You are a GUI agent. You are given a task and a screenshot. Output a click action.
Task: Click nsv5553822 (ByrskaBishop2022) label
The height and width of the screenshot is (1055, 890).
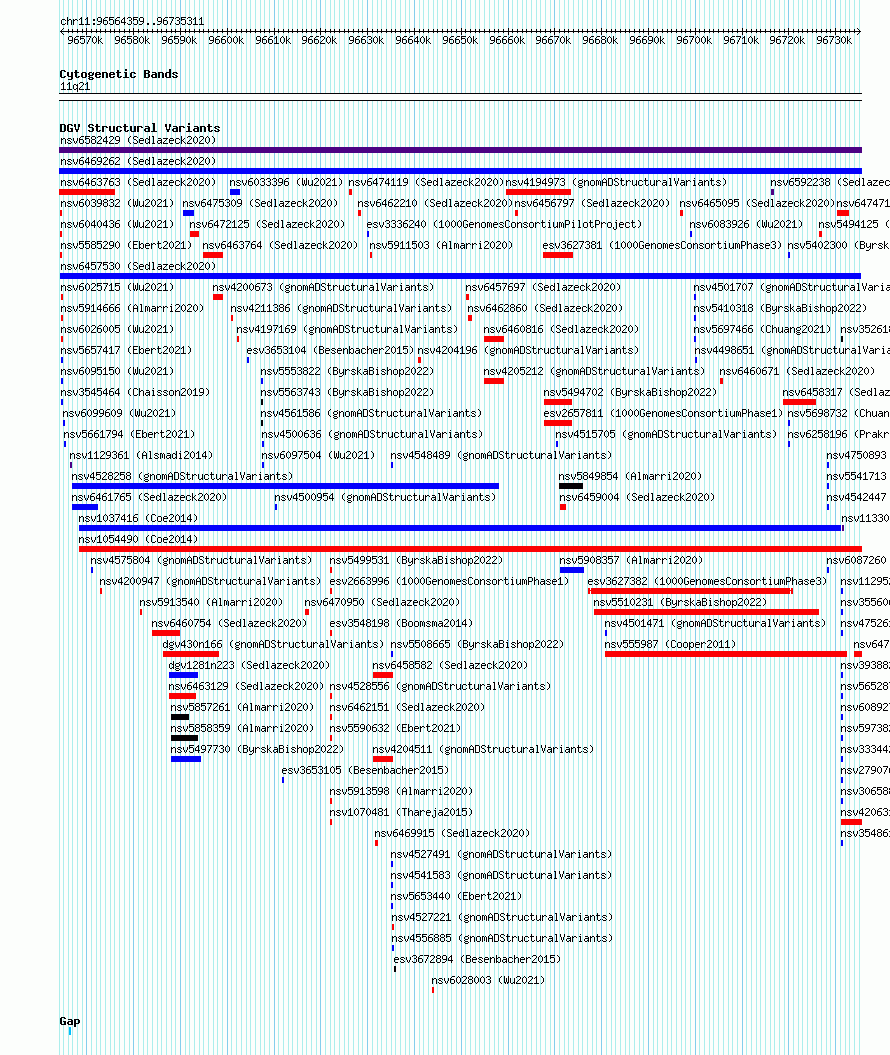[x=347, y=371]
